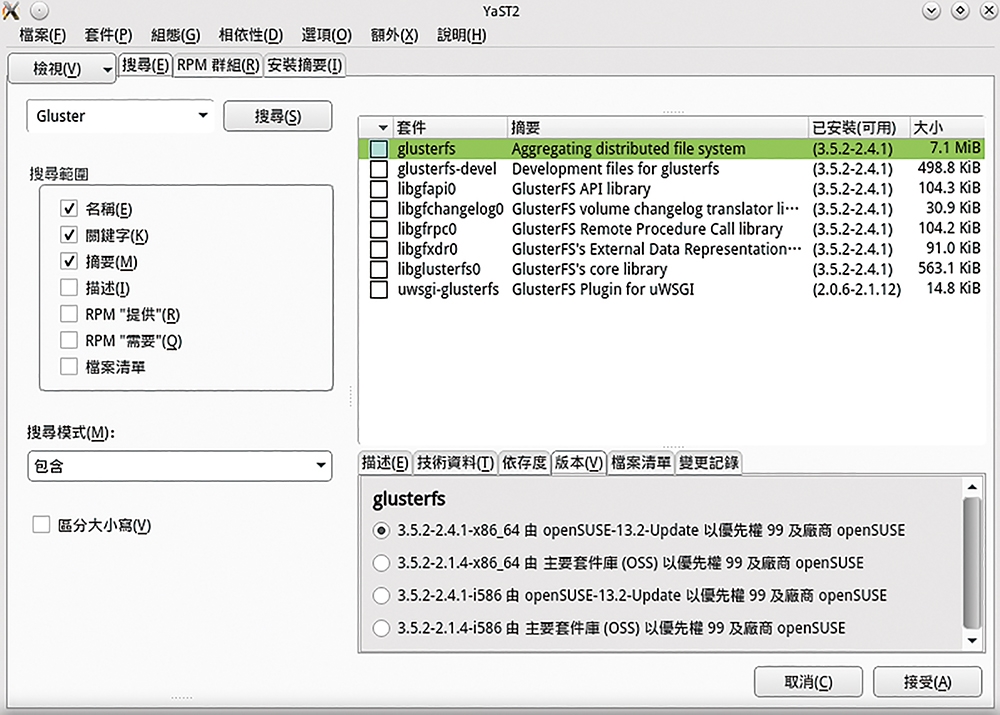Select version 3.5.2-2.1.4-x86_64 radio button
1000x715 pixels.
[381, 563]
